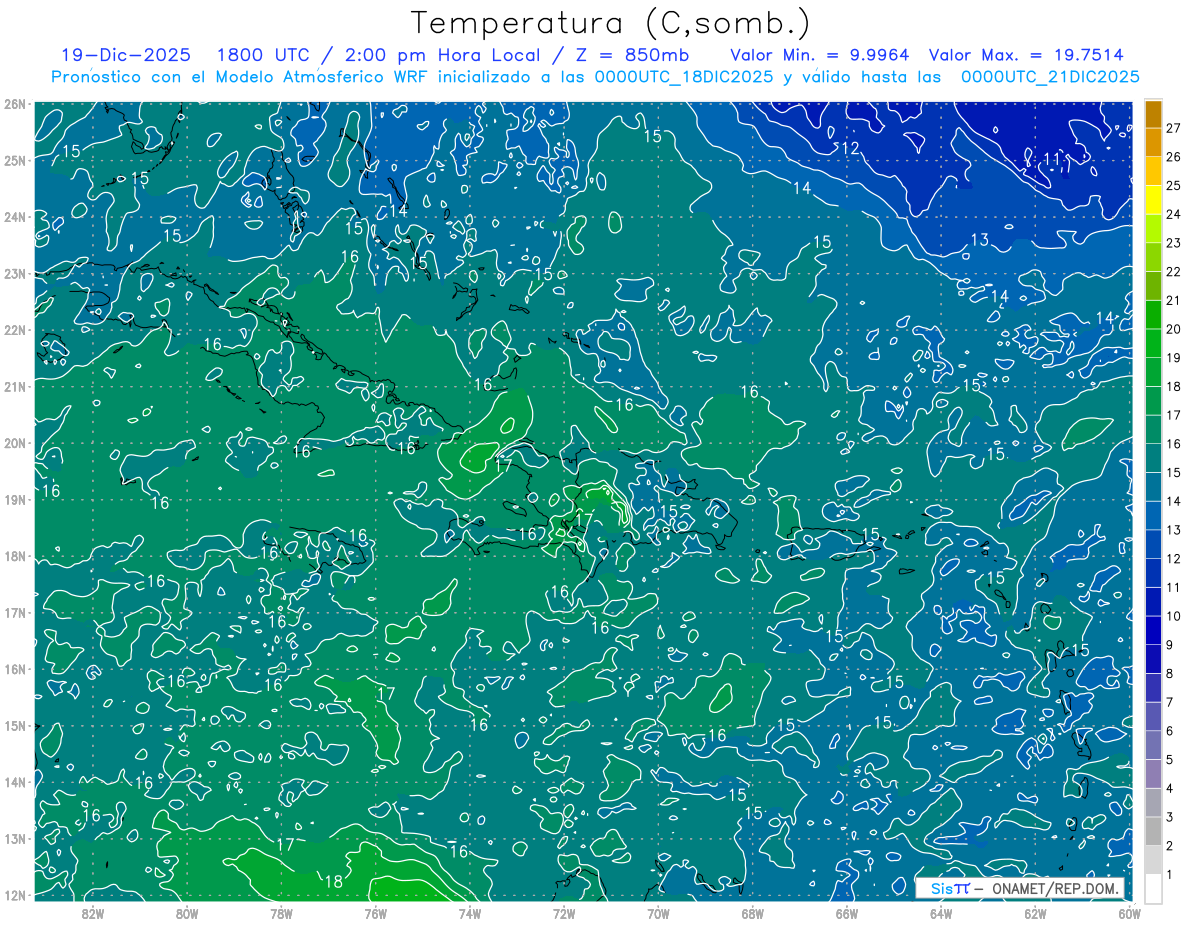This screenshot has height=927, width=1200.
Task: Select valid-until time "0000UTC_21DIC2025"
Action: [x=1050, y=77]
